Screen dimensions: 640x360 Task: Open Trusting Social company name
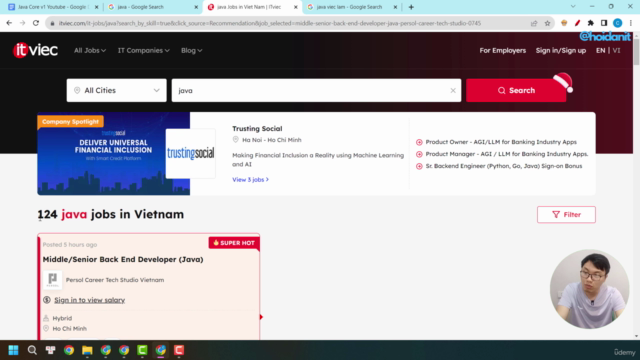coord(257,129)
